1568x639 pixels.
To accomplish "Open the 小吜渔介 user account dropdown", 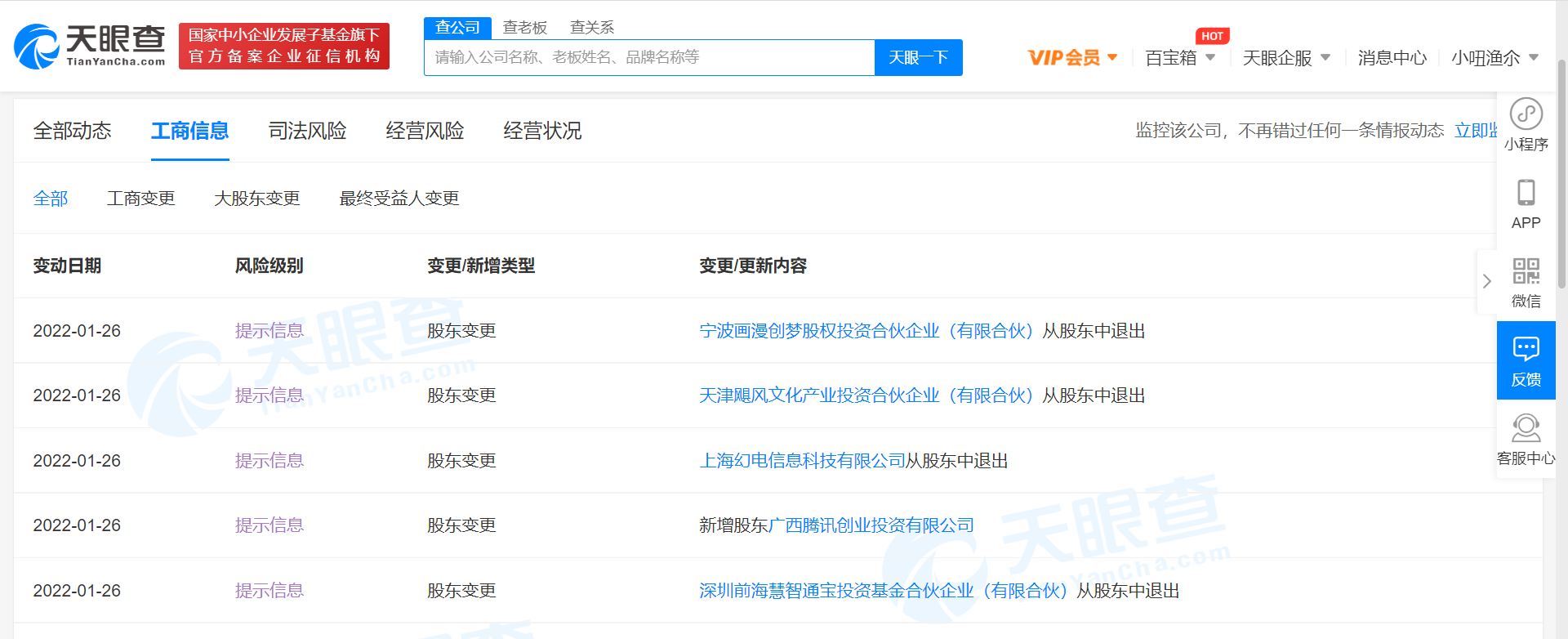I will (x=1495, y=58).
